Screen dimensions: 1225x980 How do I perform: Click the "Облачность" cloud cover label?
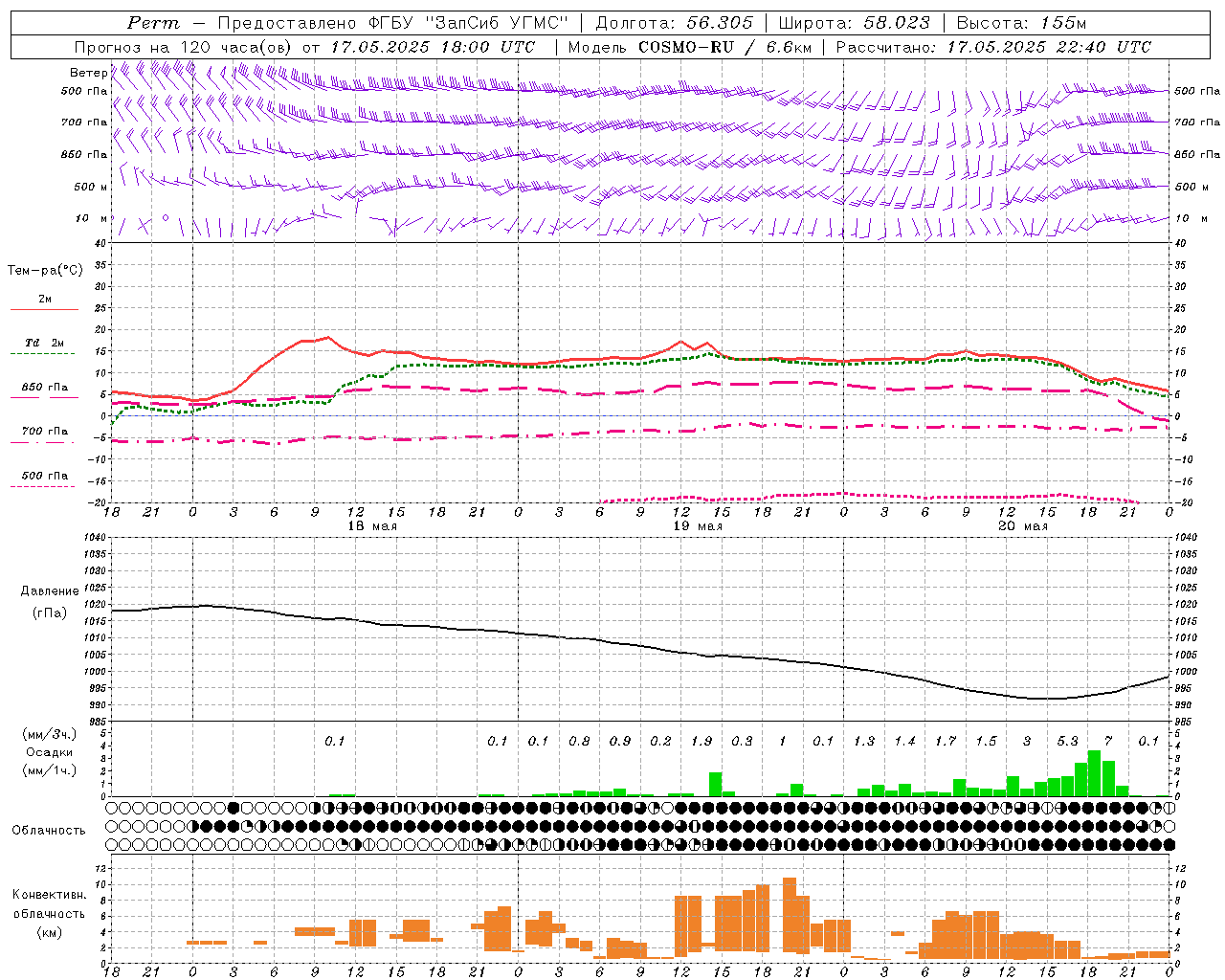49,831
